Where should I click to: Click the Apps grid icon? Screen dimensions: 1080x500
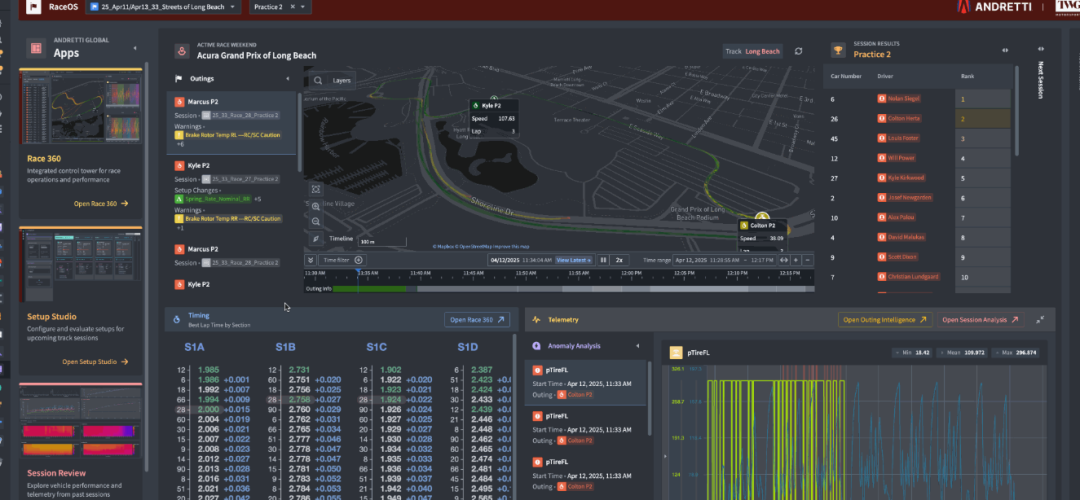[37, 48]
